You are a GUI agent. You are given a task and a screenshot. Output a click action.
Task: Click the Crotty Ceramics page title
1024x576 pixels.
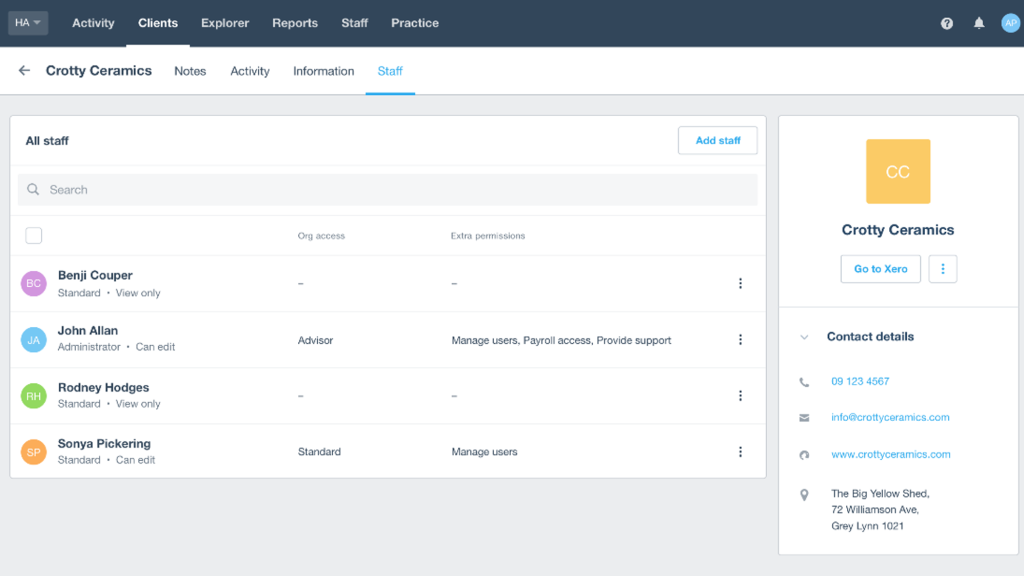pyautogui.click(x=99, y=71)
